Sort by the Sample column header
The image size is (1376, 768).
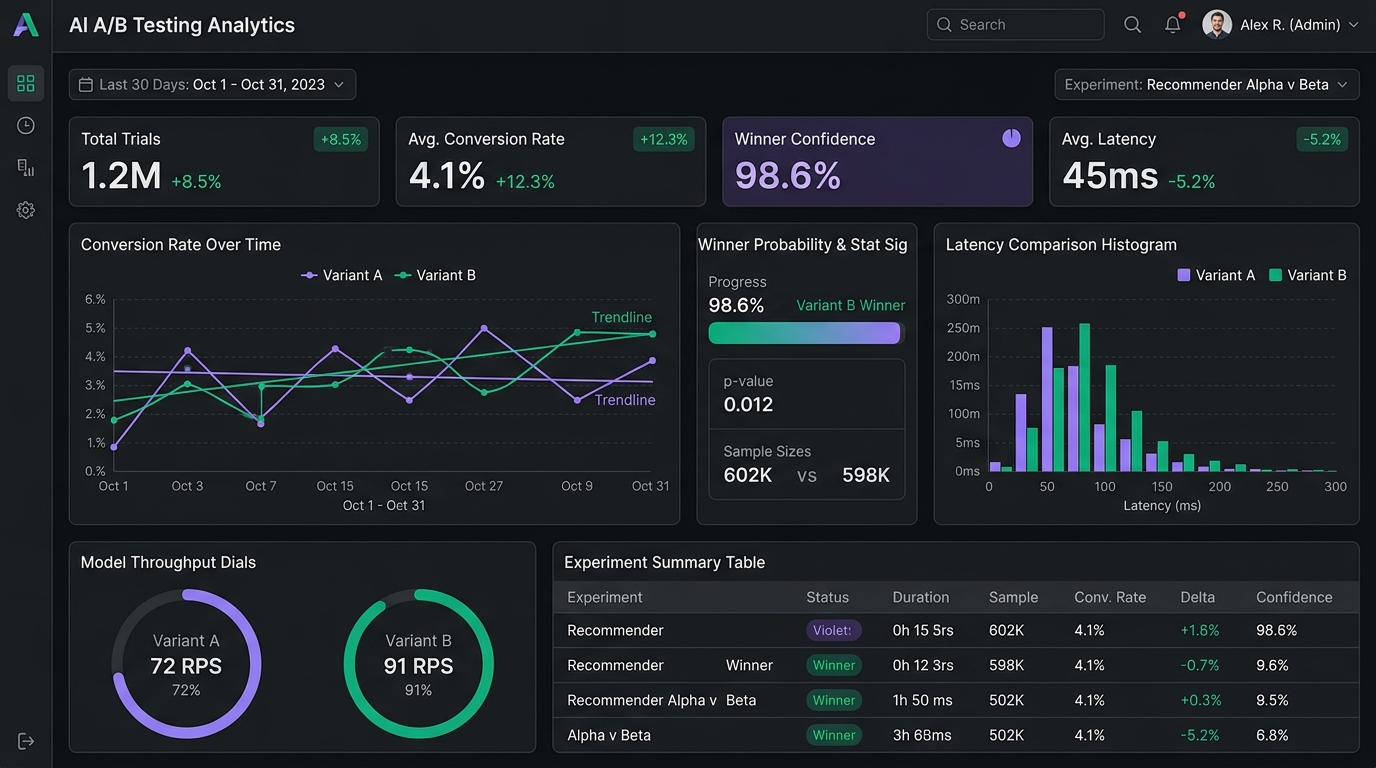pyautogui.click(x=1014, y=597)
